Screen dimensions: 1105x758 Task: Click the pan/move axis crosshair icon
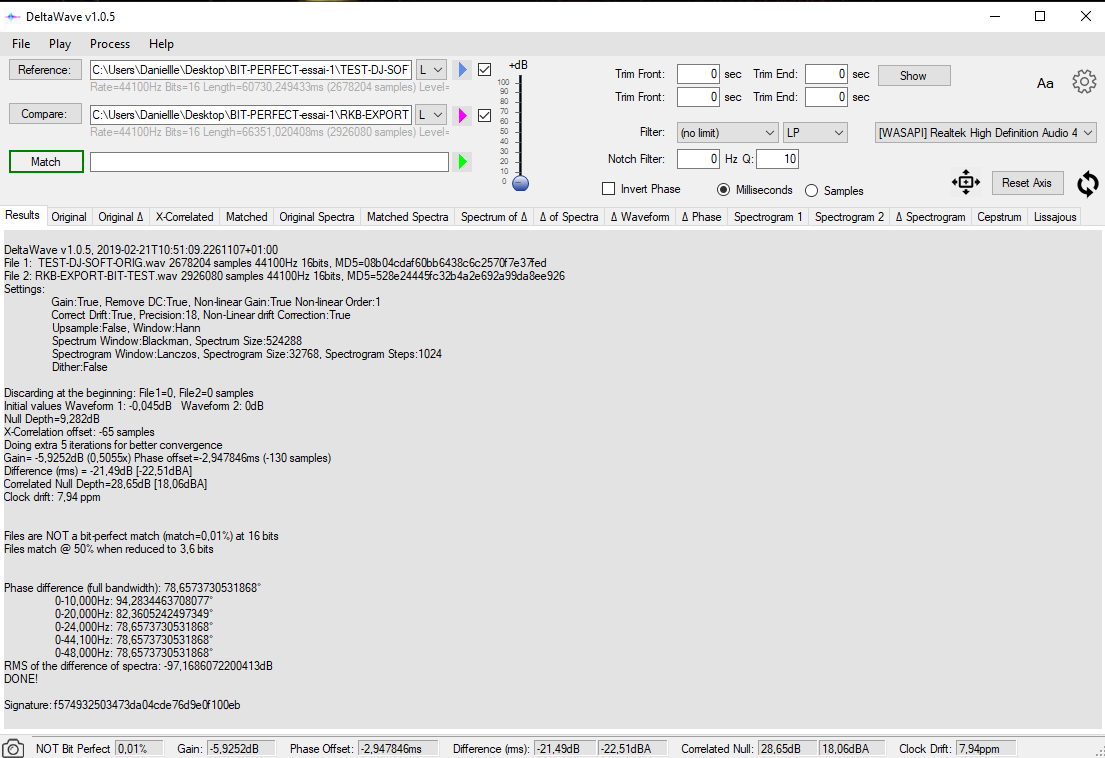[x=965, y=182]
